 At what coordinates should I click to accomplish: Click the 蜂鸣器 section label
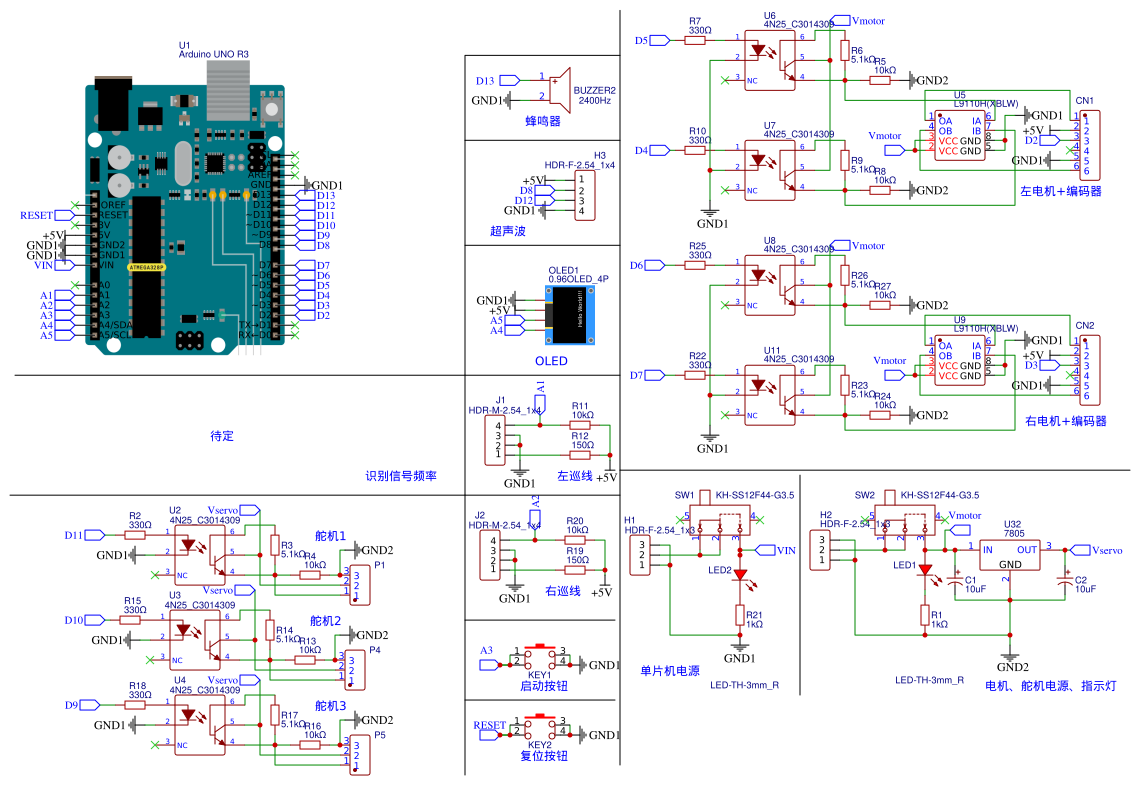[543, 121]
